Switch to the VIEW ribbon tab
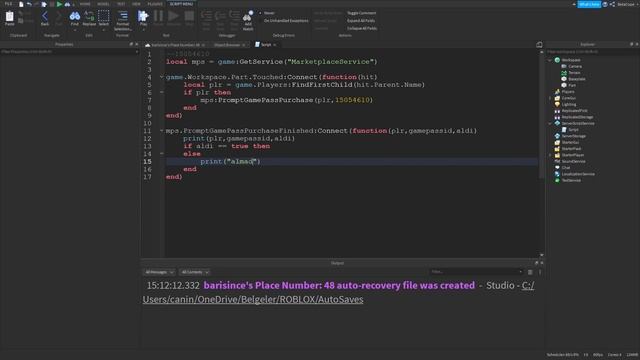640x360 pixels. [136, 4]
